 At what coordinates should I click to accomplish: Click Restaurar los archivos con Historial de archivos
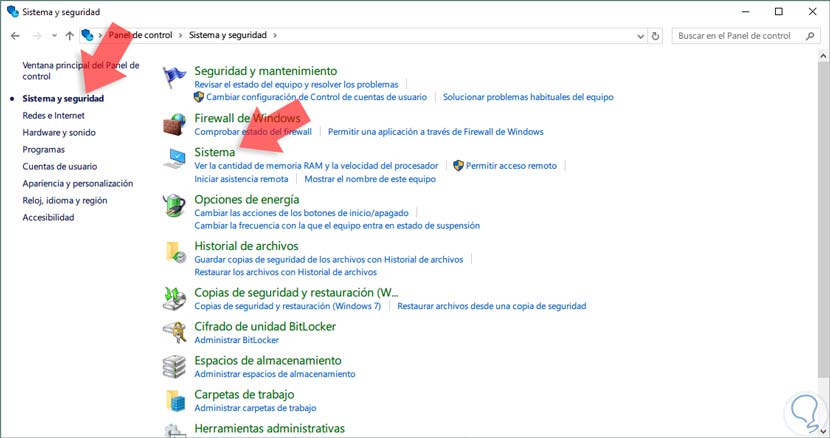(x=286, y=272)
